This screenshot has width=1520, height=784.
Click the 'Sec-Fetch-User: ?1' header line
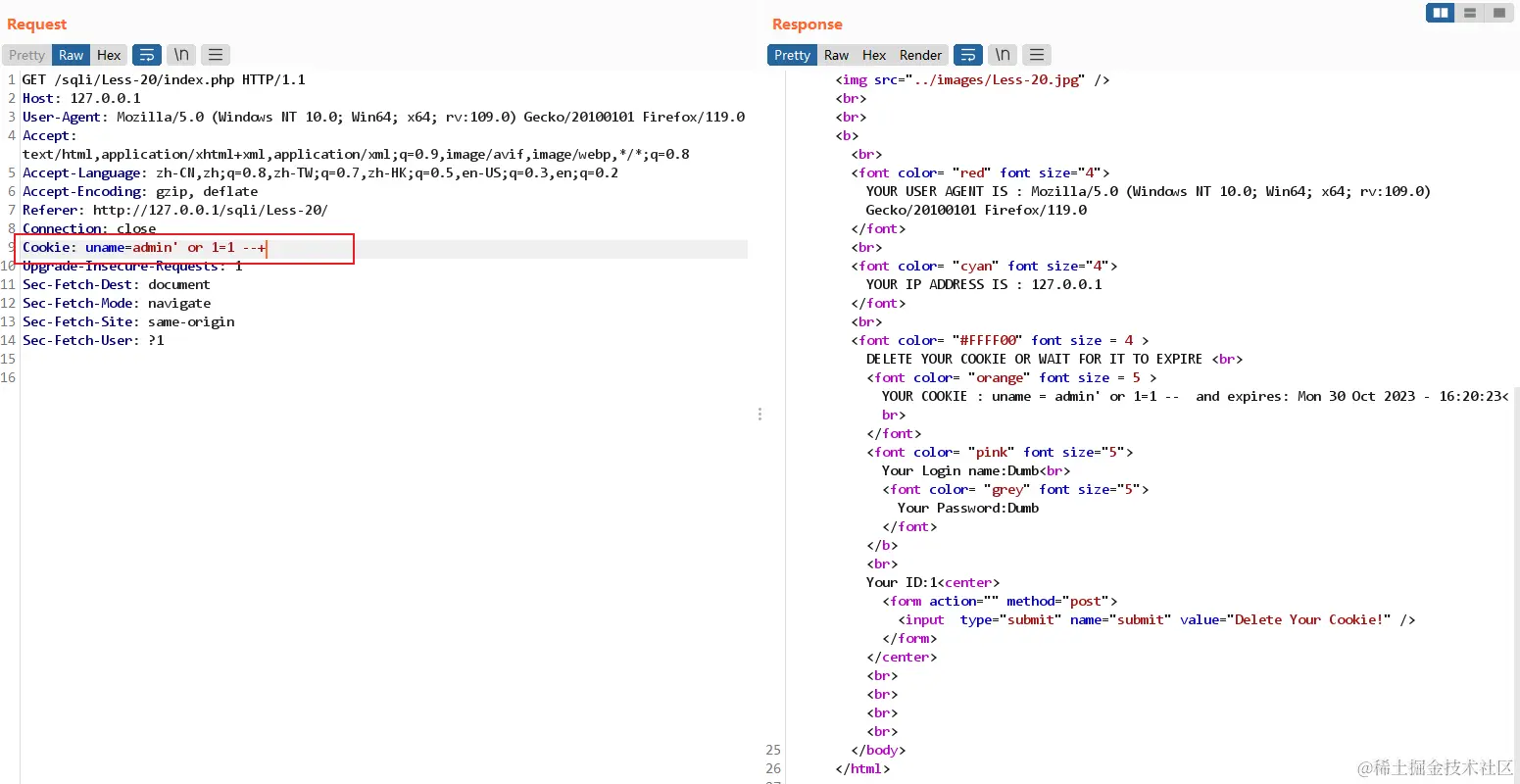click(93, 340)
